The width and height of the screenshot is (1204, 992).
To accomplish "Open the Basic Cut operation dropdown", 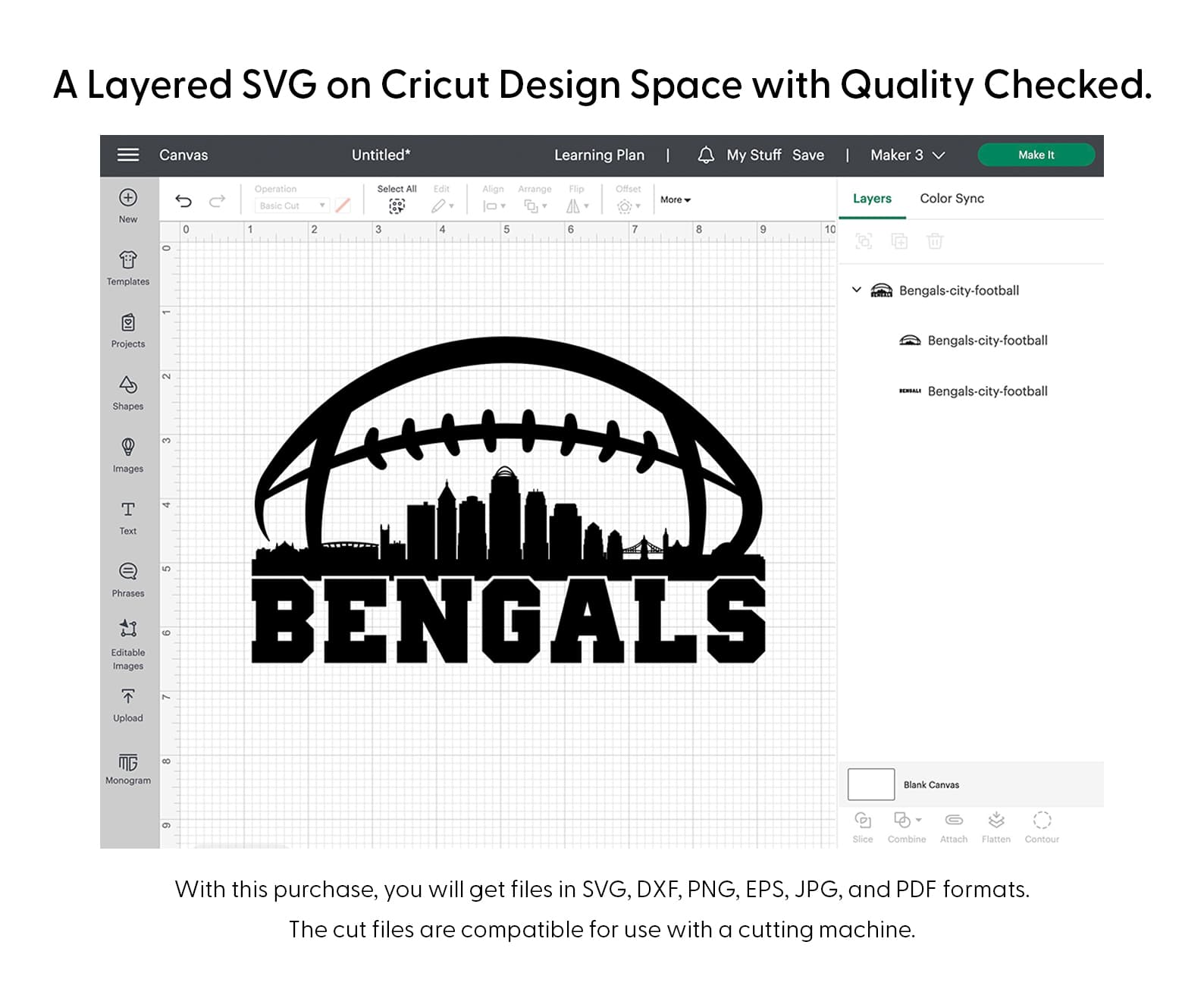I will [x=292, y=206].
